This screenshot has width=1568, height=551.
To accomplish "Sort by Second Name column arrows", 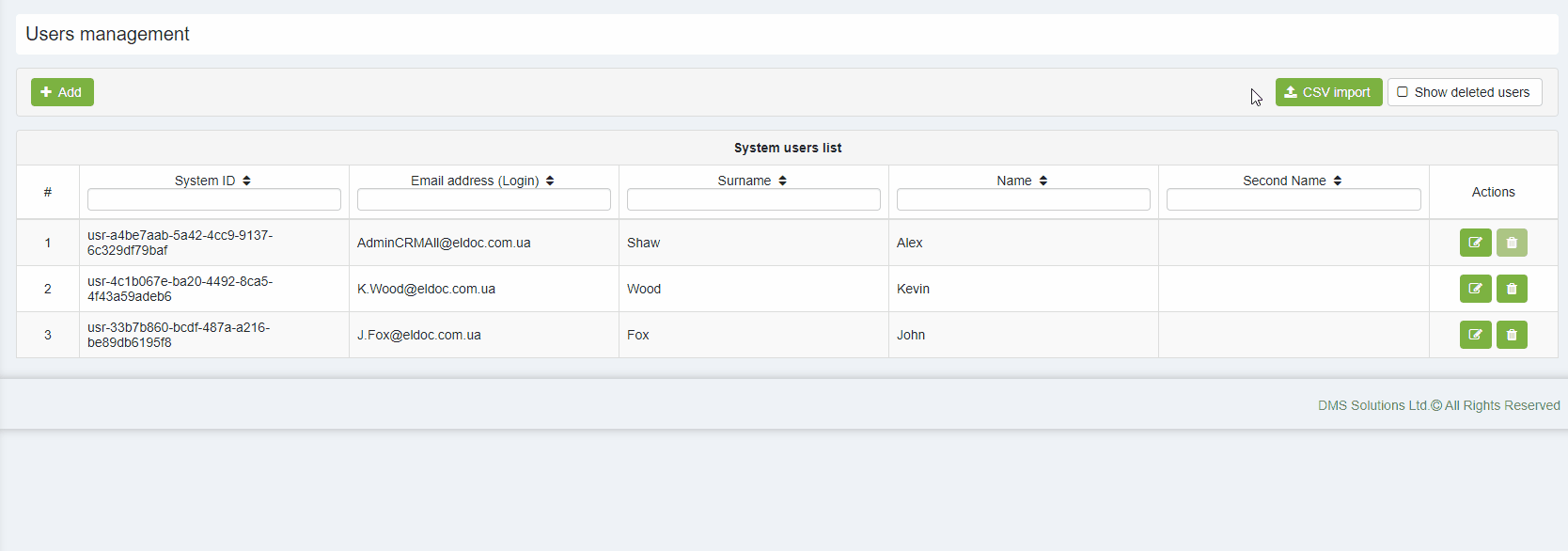I will (1337, 181).
